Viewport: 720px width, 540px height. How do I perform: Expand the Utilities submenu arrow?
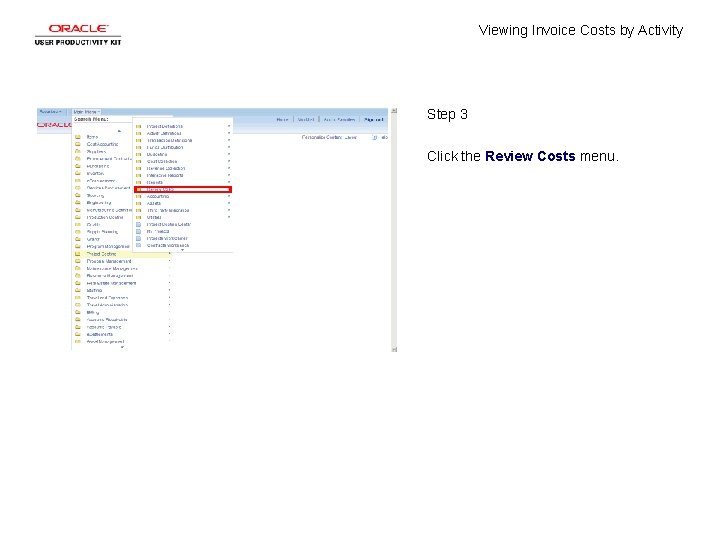229,217
